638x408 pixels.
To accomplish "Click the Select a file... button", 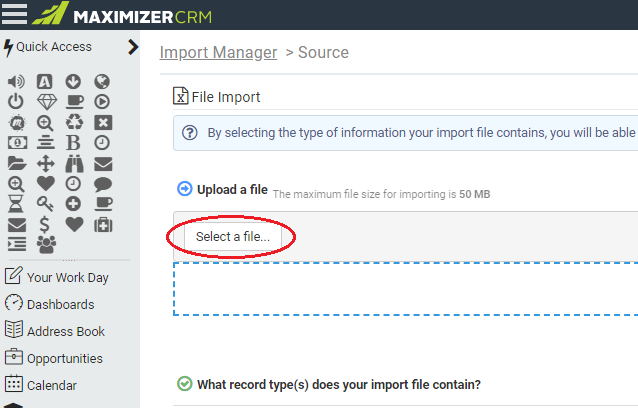I will pyautogui.click(x=232, y=236).
